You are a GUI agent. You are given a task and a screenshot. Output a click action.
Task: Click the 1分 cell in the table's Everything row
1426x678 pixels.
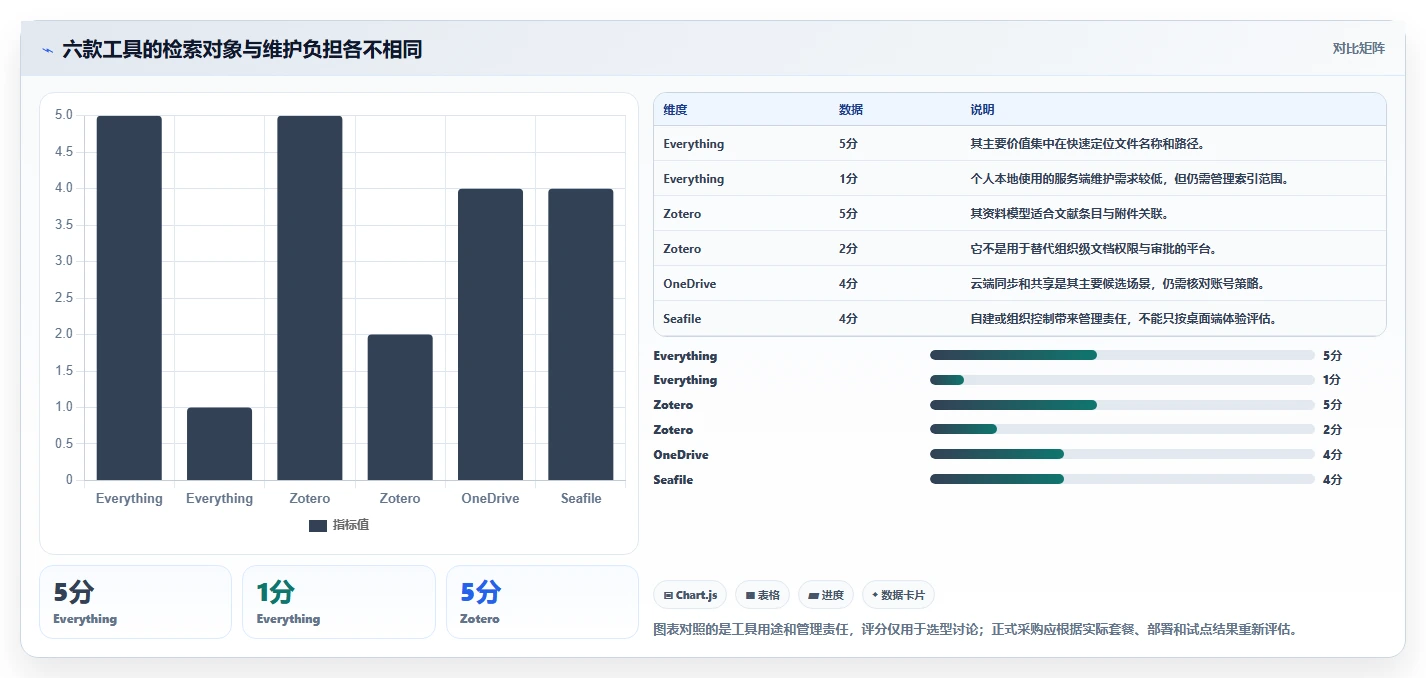pyautogui.click(x=848, y=179)
